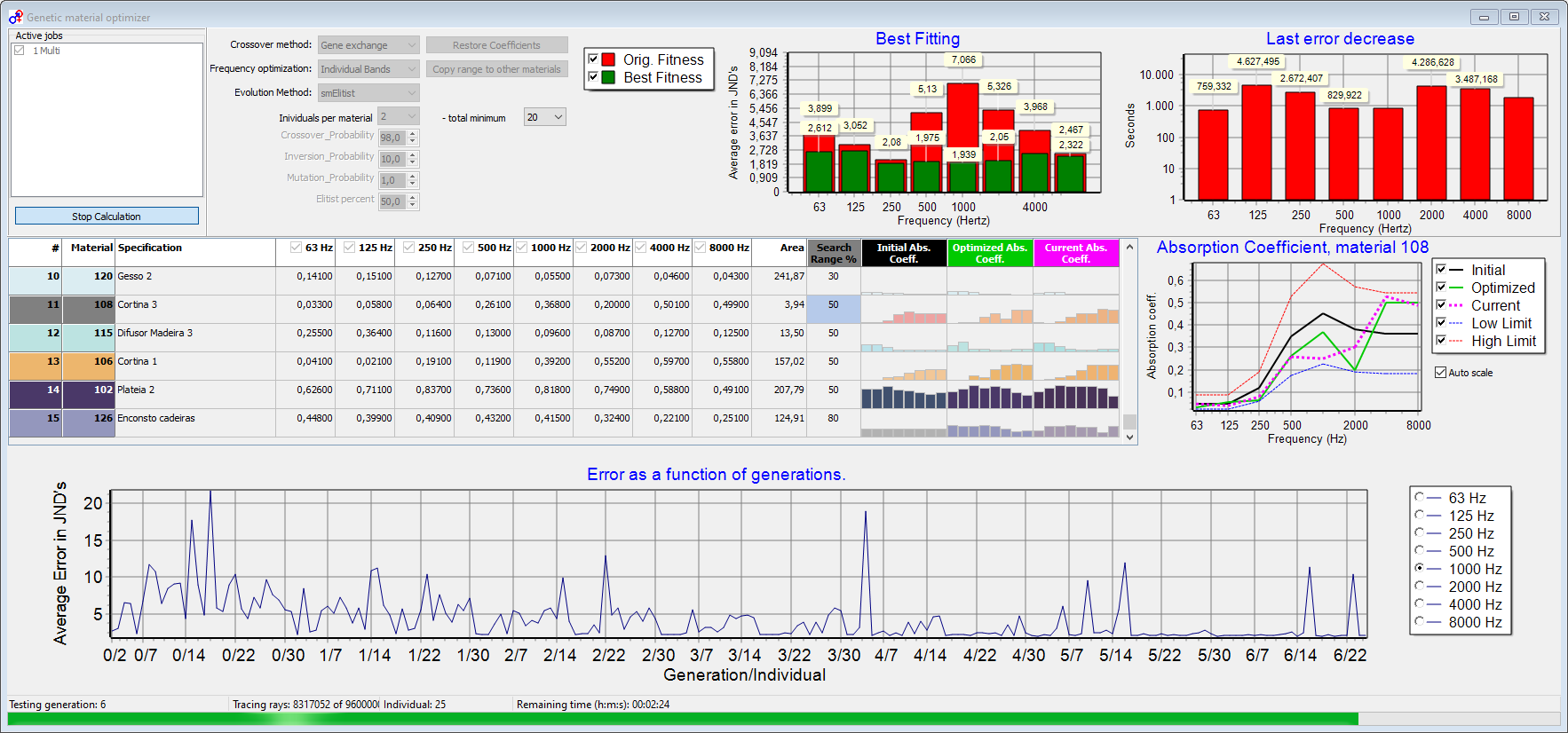Click the Mutation_Probability spinner arrows
The image size is (1568, 733).
(x=413, y=180)
